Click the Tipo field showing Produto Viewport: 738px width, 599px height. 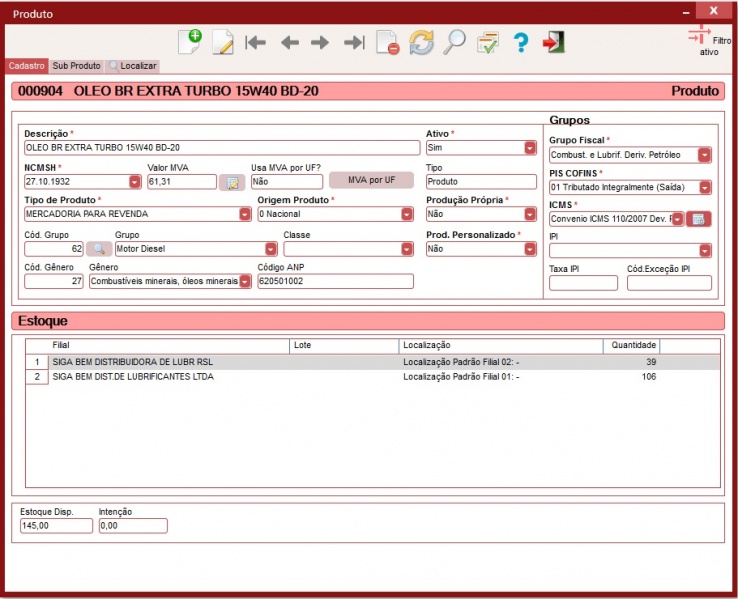point(481,182)
